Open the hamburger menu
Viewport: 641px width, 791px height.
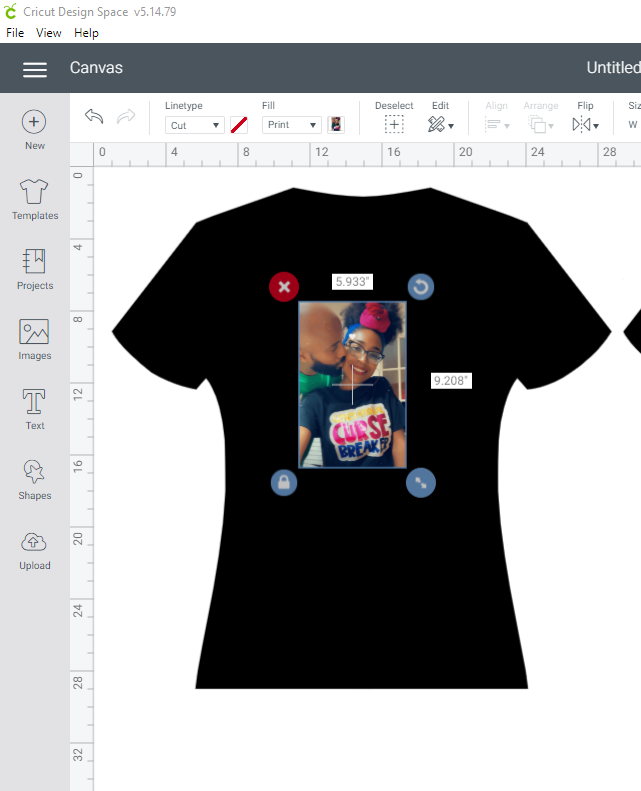(35, 69)
